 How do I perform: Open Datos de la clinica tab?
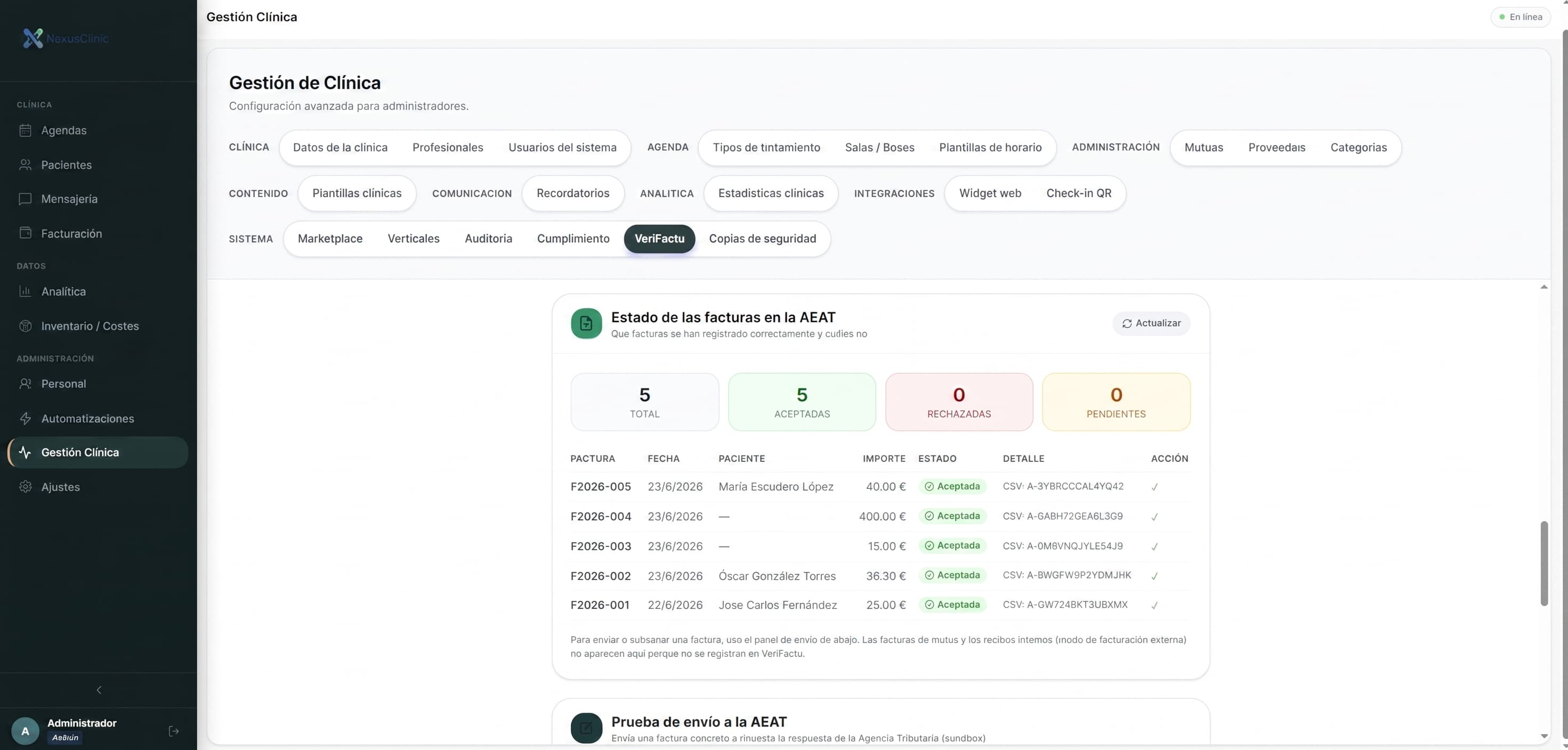point(340,147)
